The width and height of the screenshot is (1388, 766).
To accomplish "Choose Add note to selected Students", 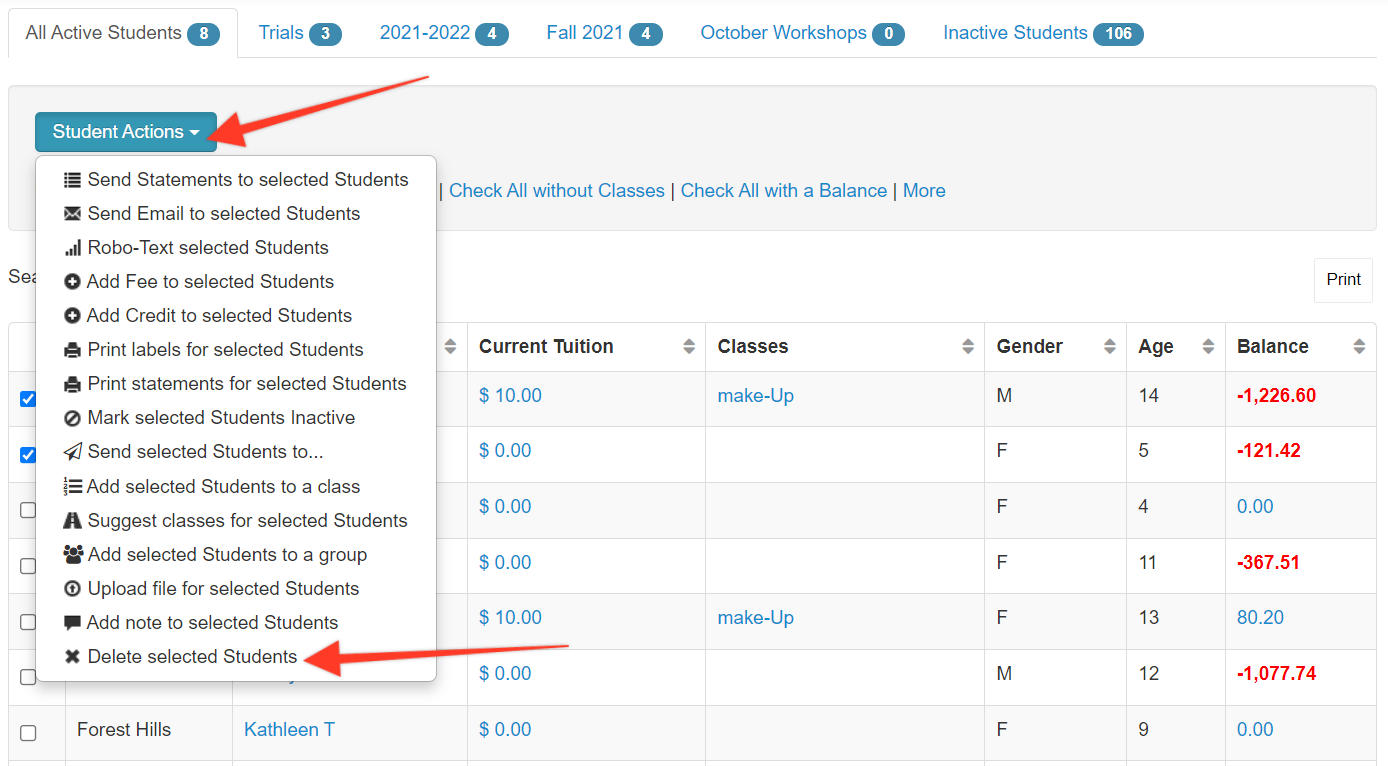I will (x=212, y=623).
